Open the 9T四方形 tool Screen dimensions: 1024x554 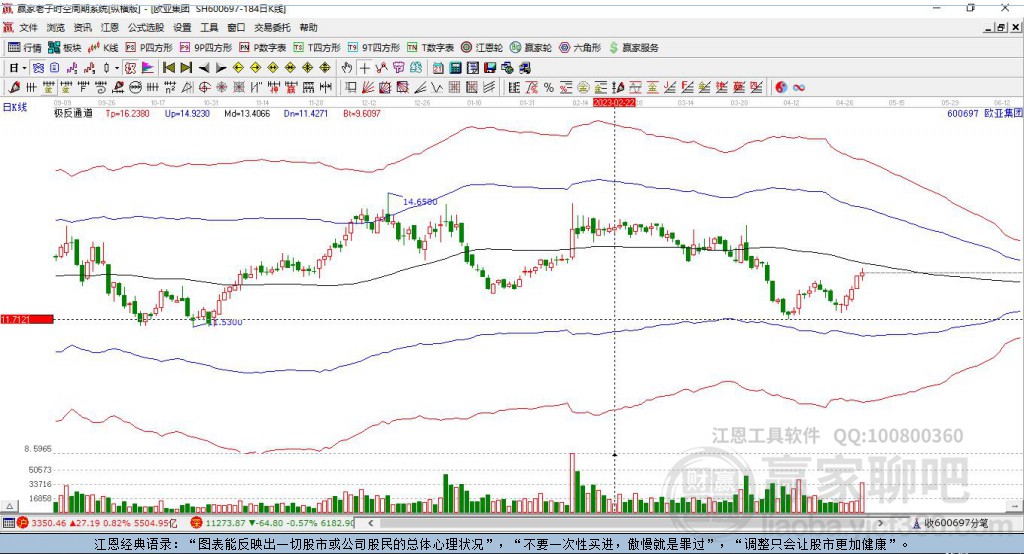point(374,48)
